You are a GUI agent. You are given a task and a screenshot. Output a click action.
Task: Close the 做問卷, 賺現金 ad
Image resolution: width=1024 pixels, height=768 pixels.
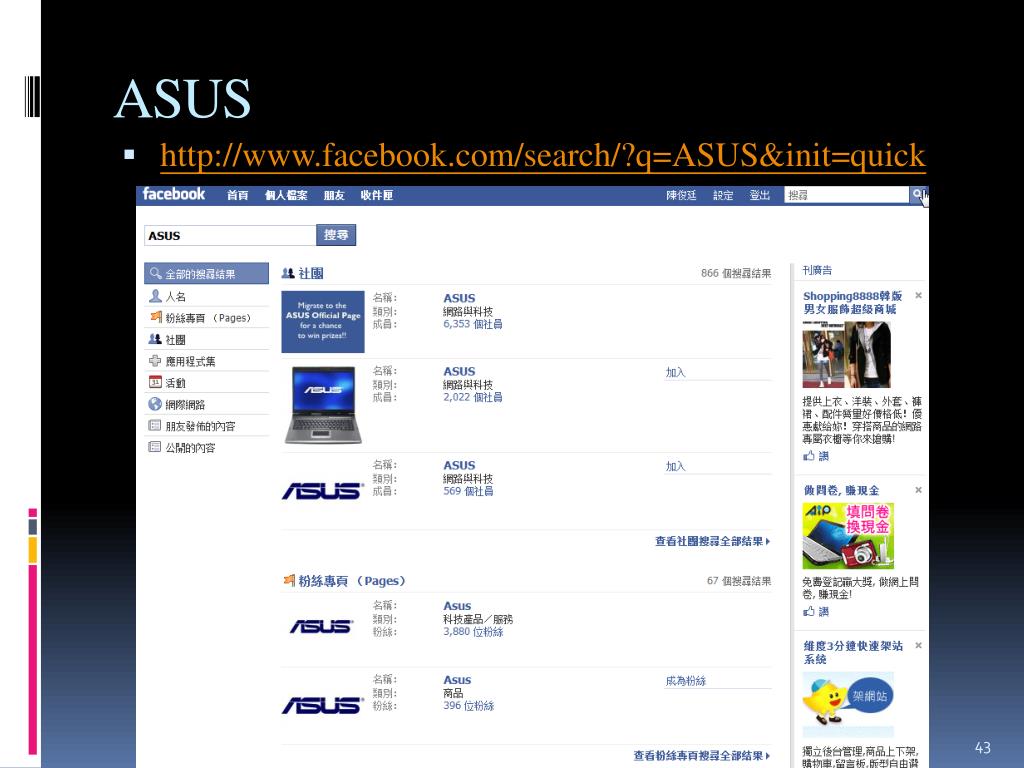point(918,490)
